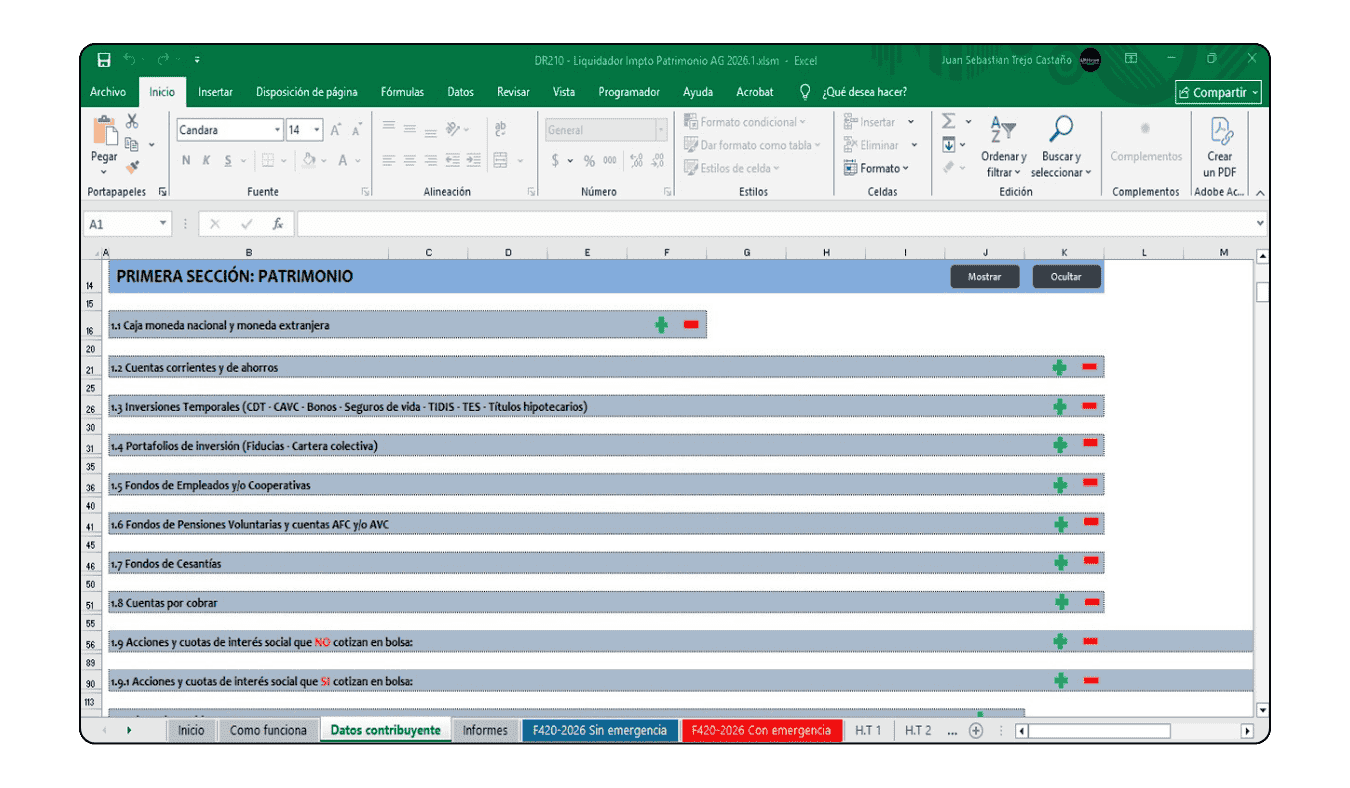Switch to F420-2026 Con emergencia sheet
Viewport: 1350px width, 788px height.
(761, 730)
